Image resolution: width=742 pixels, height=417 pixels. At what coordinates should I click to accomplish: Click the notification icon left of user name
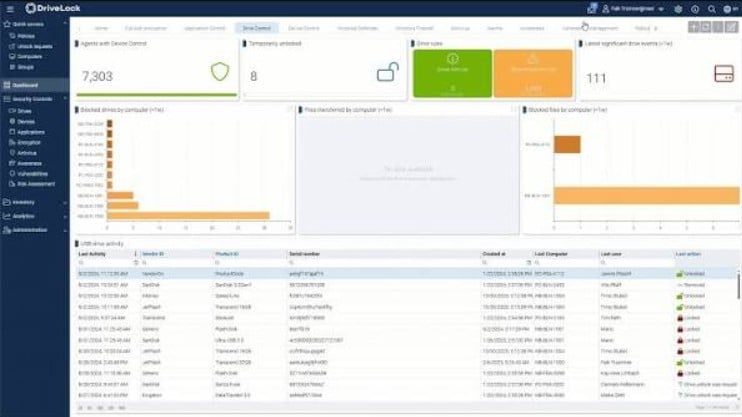point(592,8)
